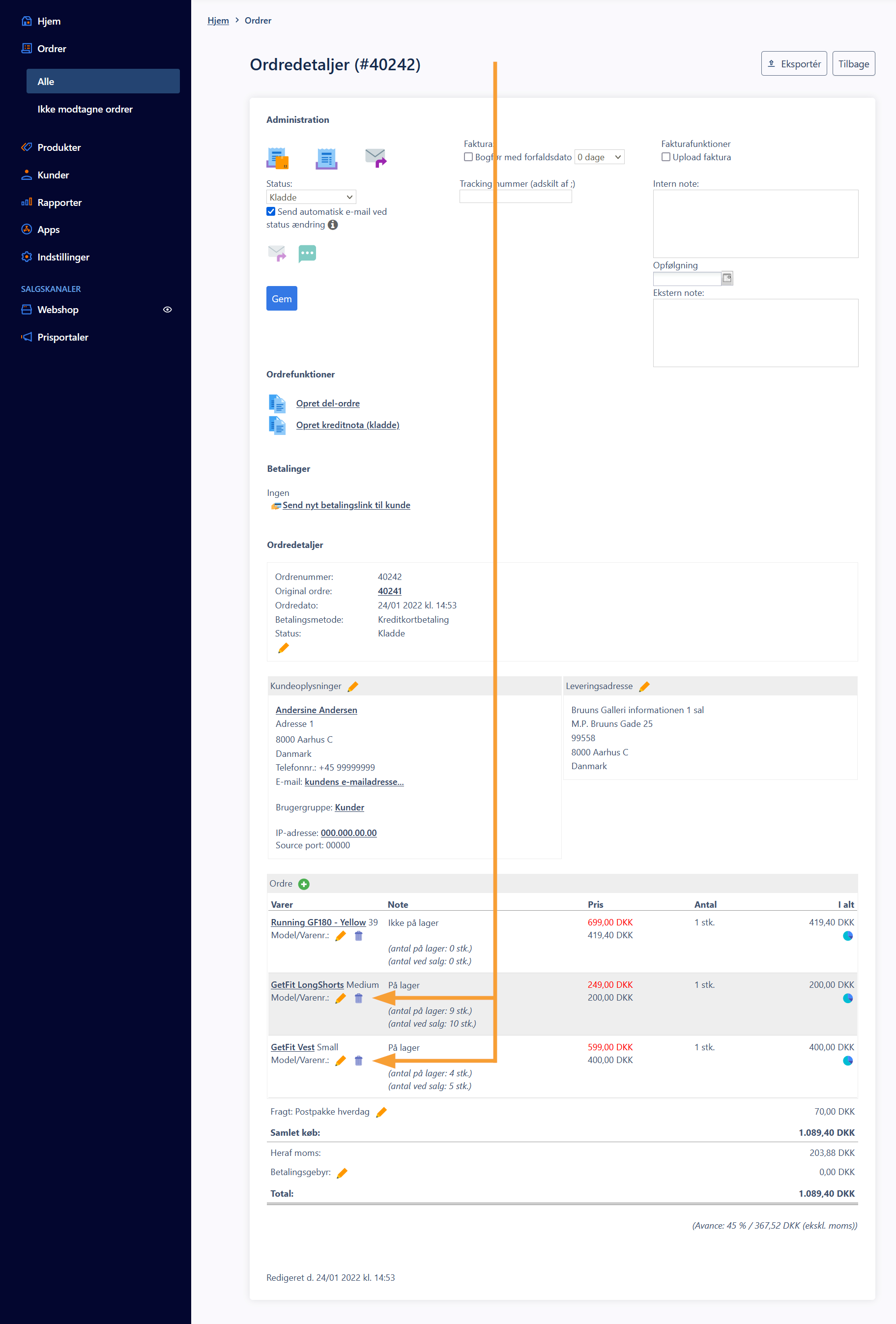
Task: Click the status change info icon
Action: tap(333, 225)
